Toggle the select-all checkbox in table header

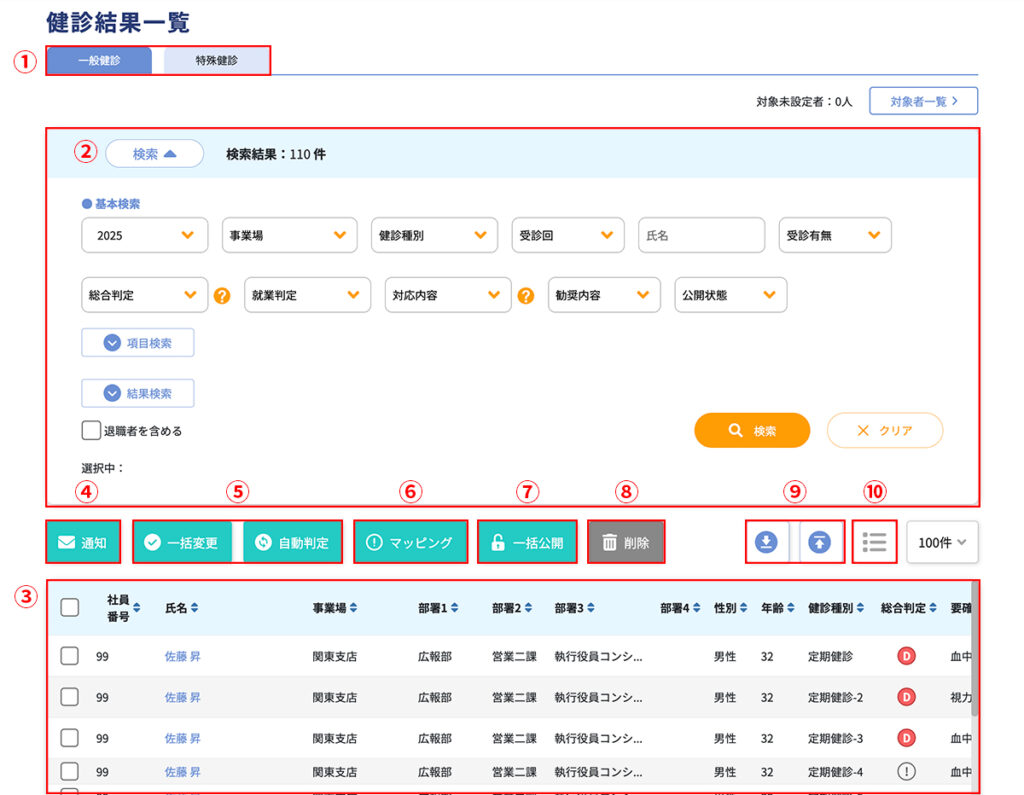coord(70,607)
